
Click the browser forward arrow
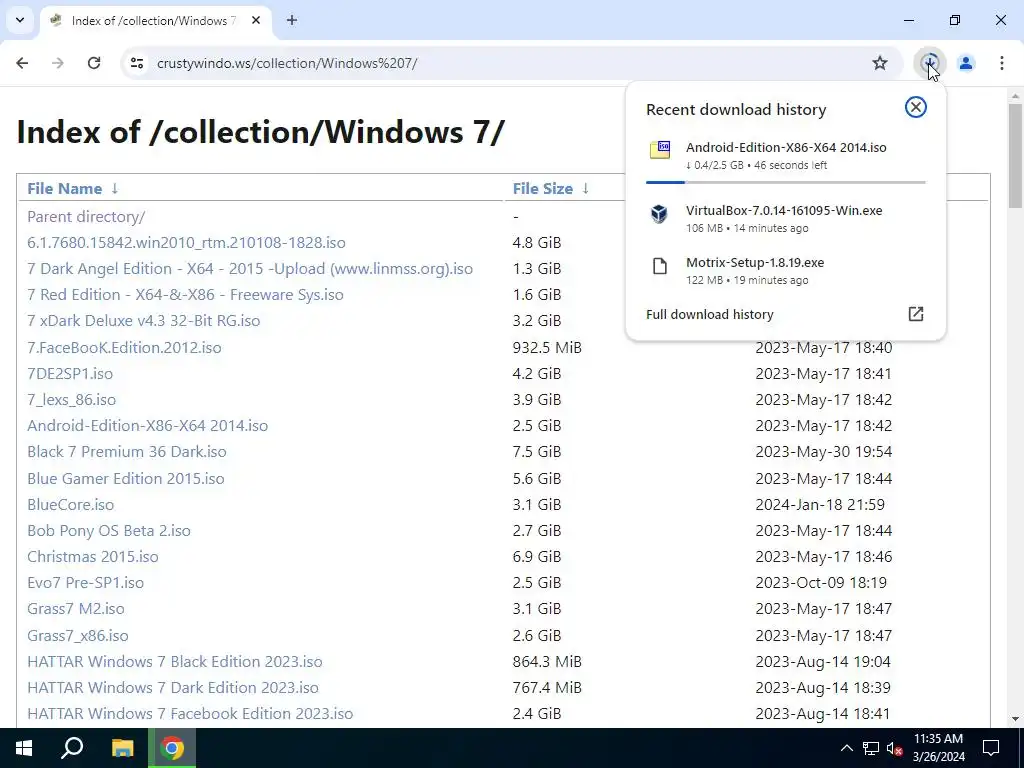pos(58,63)
